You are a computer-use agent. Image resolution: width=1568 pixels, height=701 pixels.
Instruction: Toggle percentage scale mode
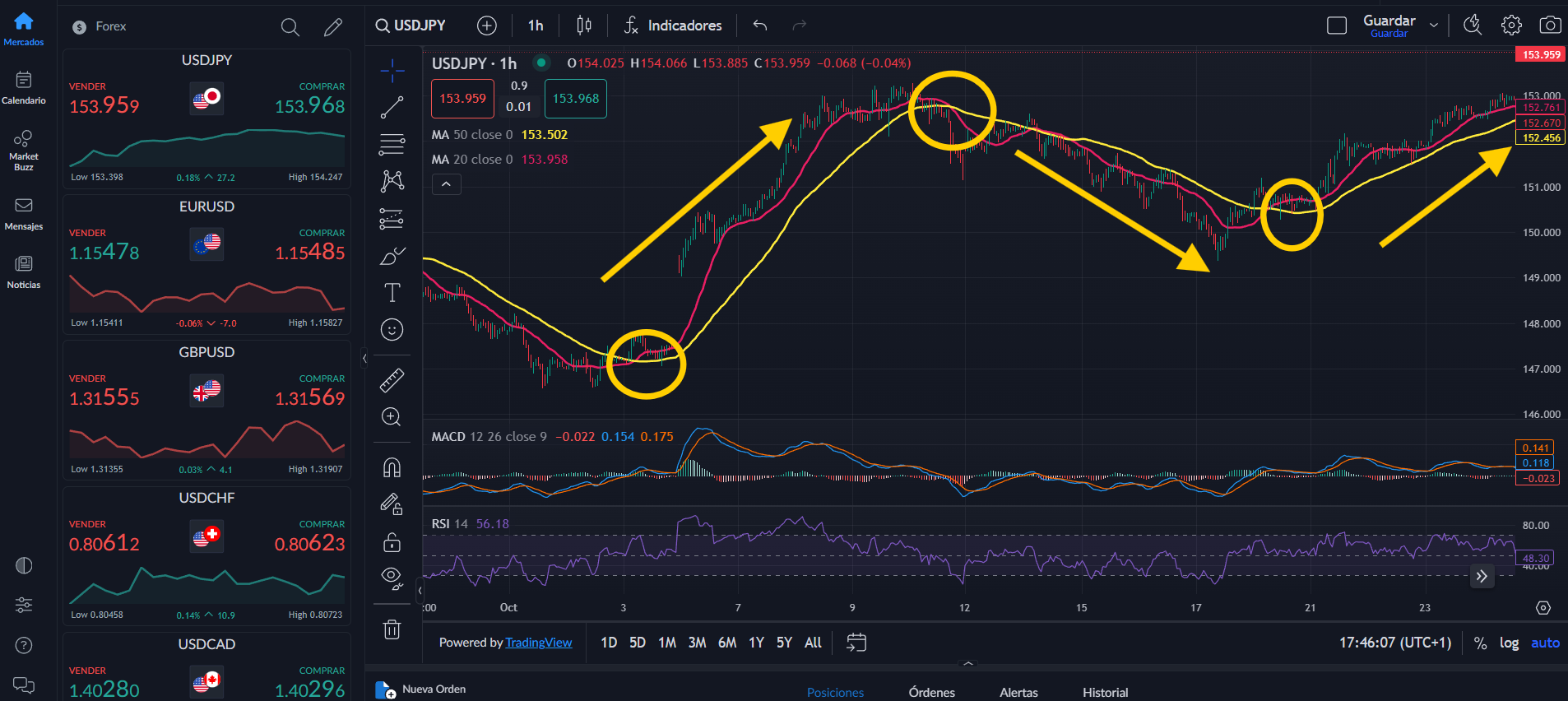pyautogui.click(x=1480, y=643)
